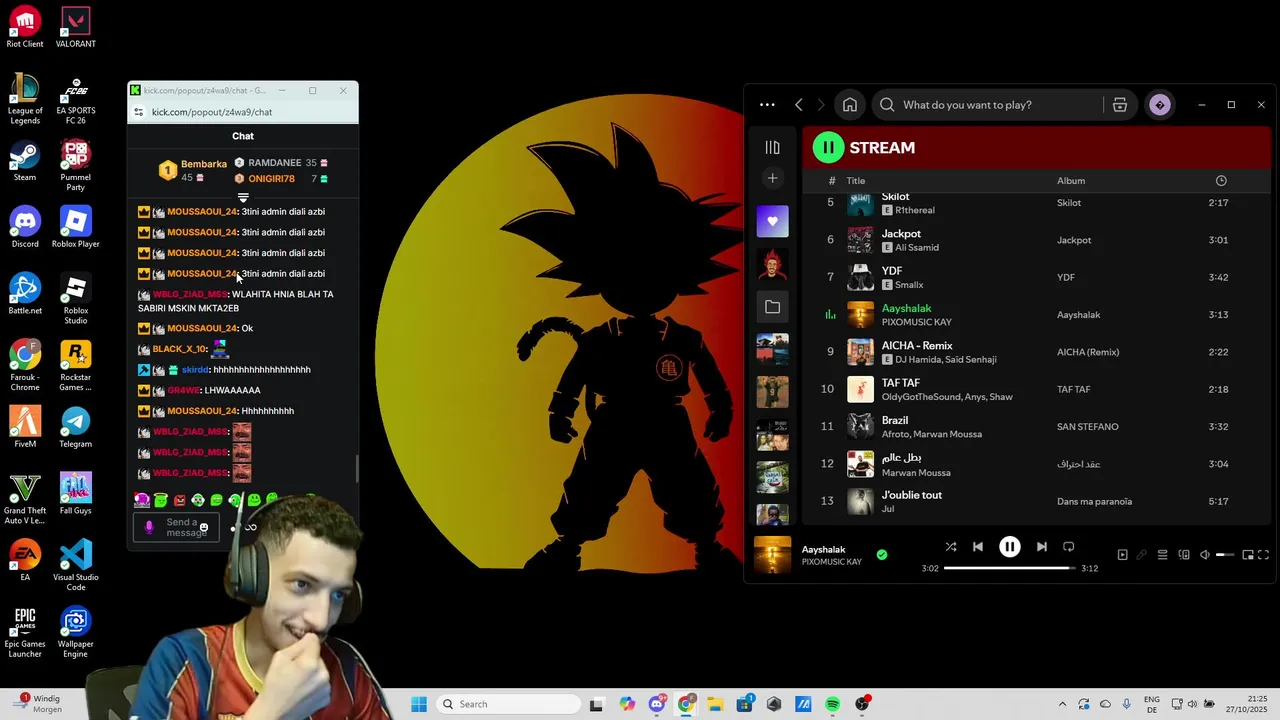This screenshot has height=720, width=1280.
Task: Open Spotify from the taskbar
Action: (x=833, y=704)
